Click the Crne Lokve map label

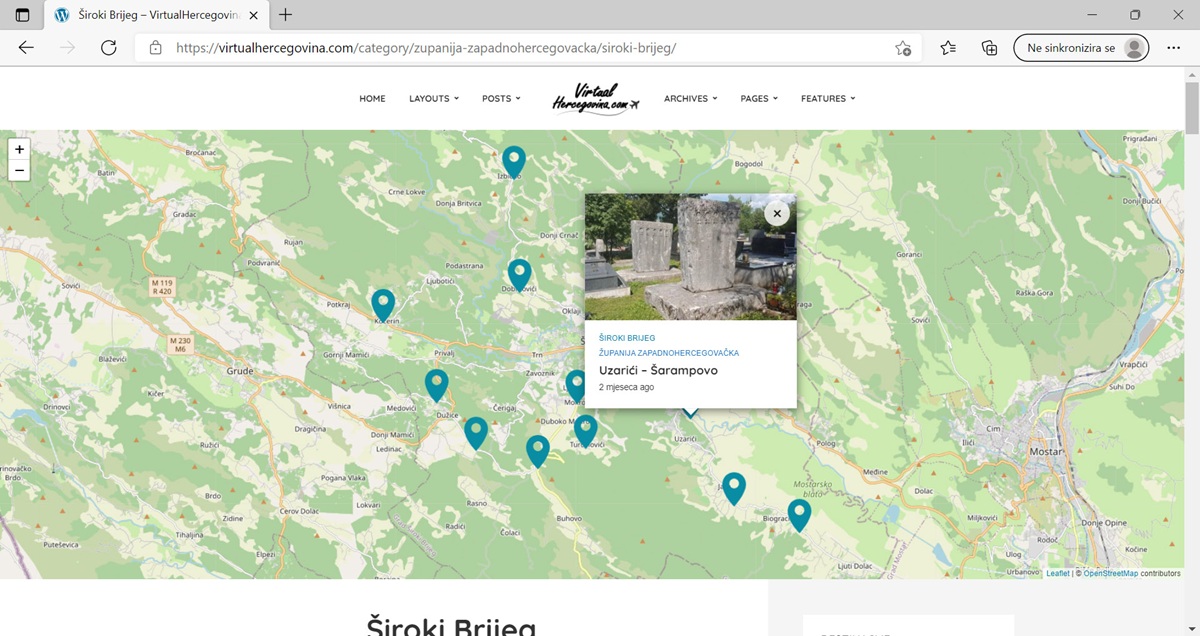pyautogui.click(x=407, y=191)
